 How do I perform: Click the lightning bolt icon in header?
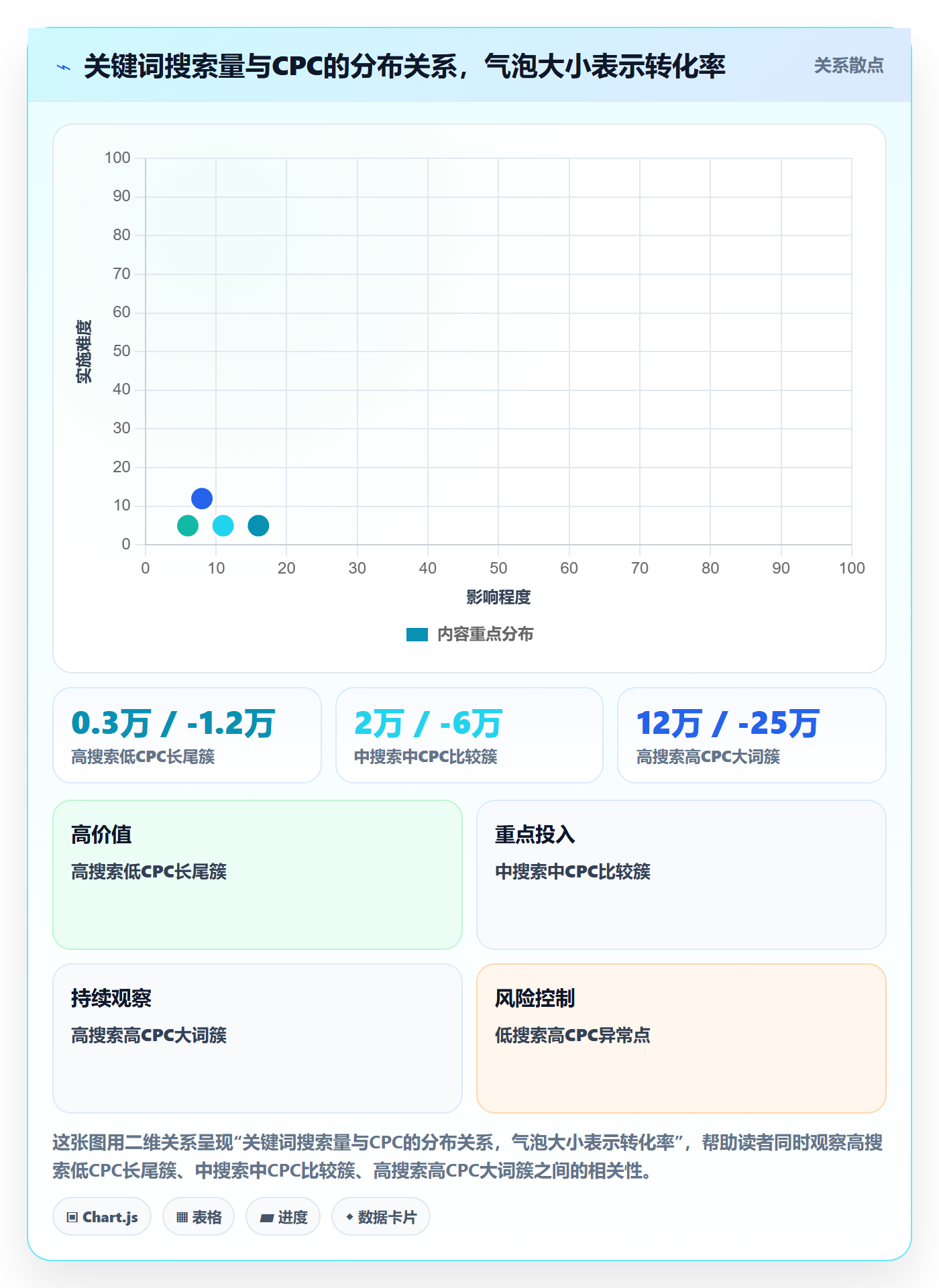[x=64, y=67]
